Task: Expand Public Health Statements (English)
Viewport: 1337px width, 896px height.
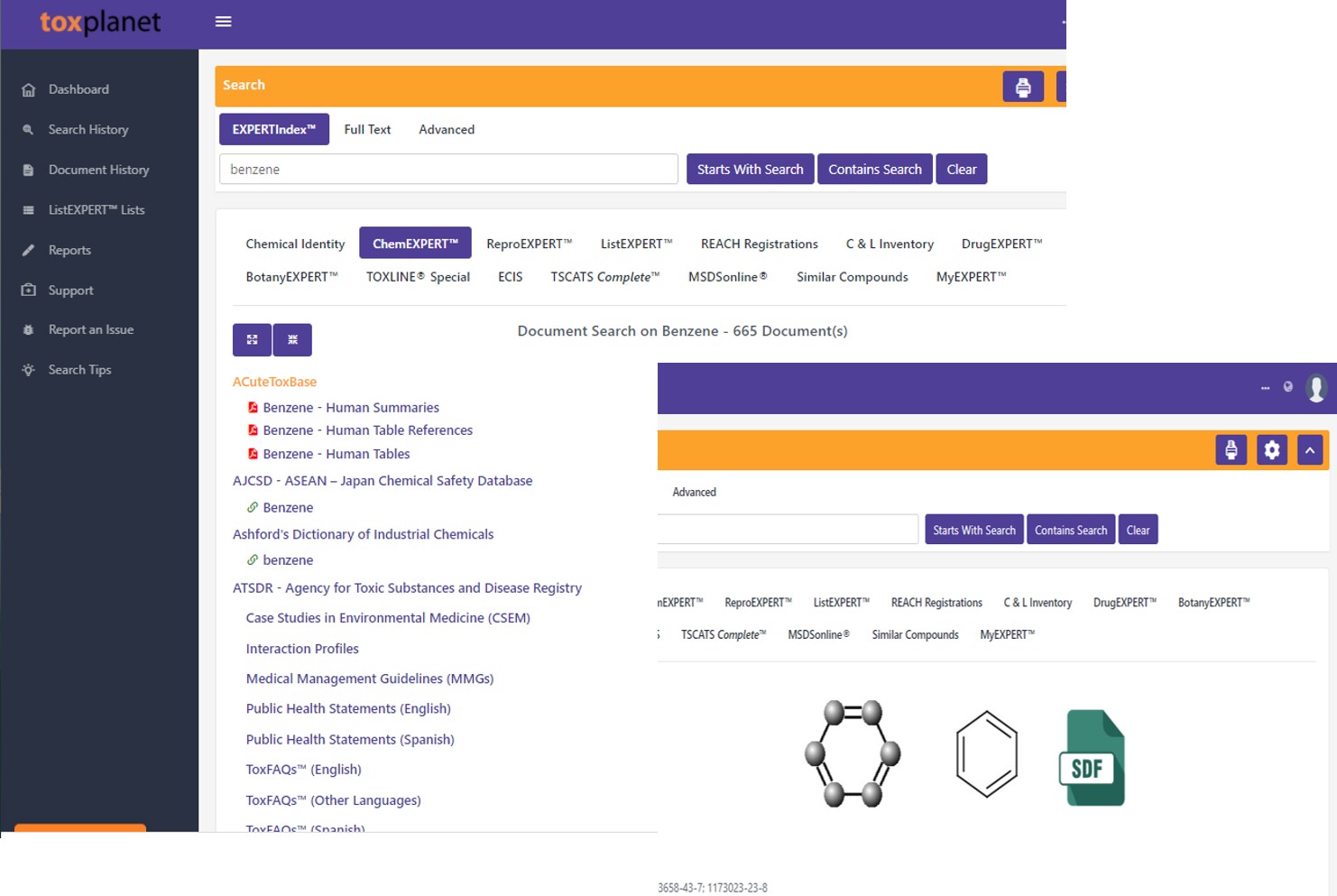Action: (x=348, y=708)
